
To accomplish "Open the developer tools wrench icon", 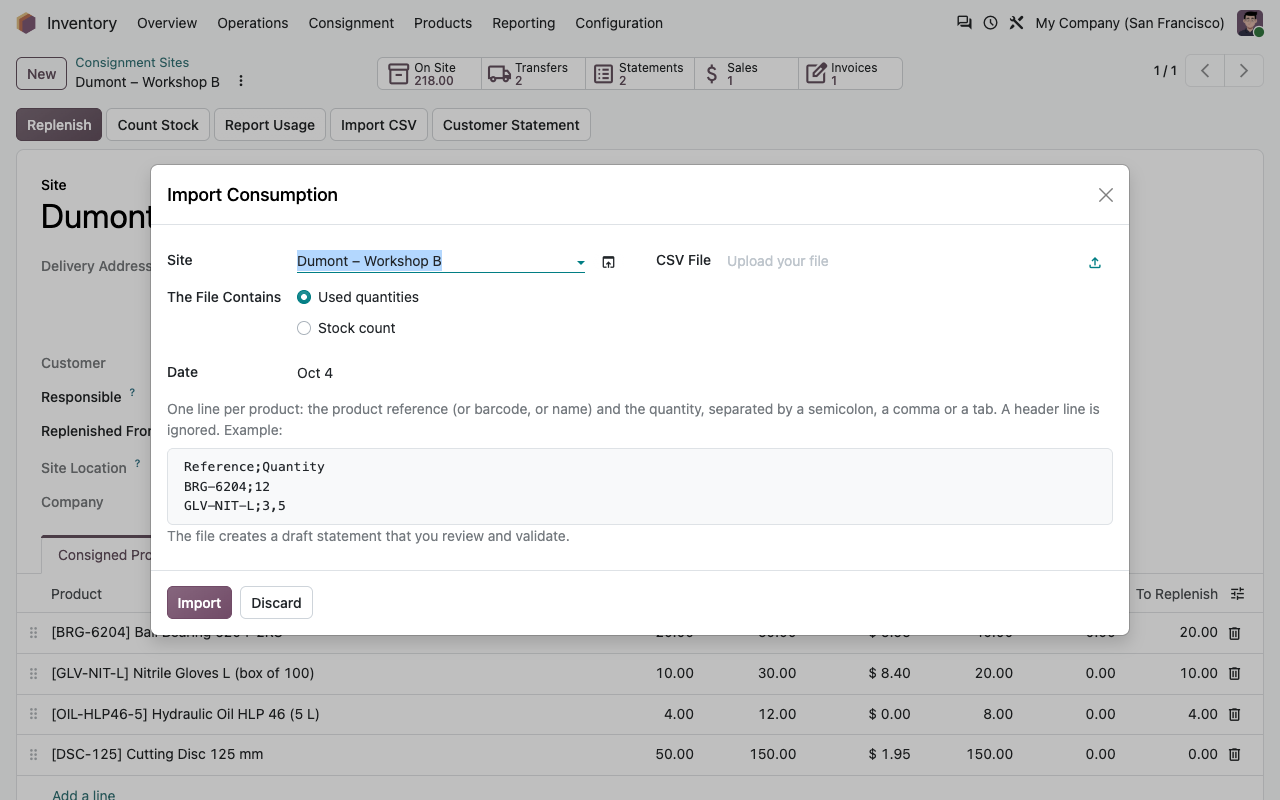I will 1016,23.
